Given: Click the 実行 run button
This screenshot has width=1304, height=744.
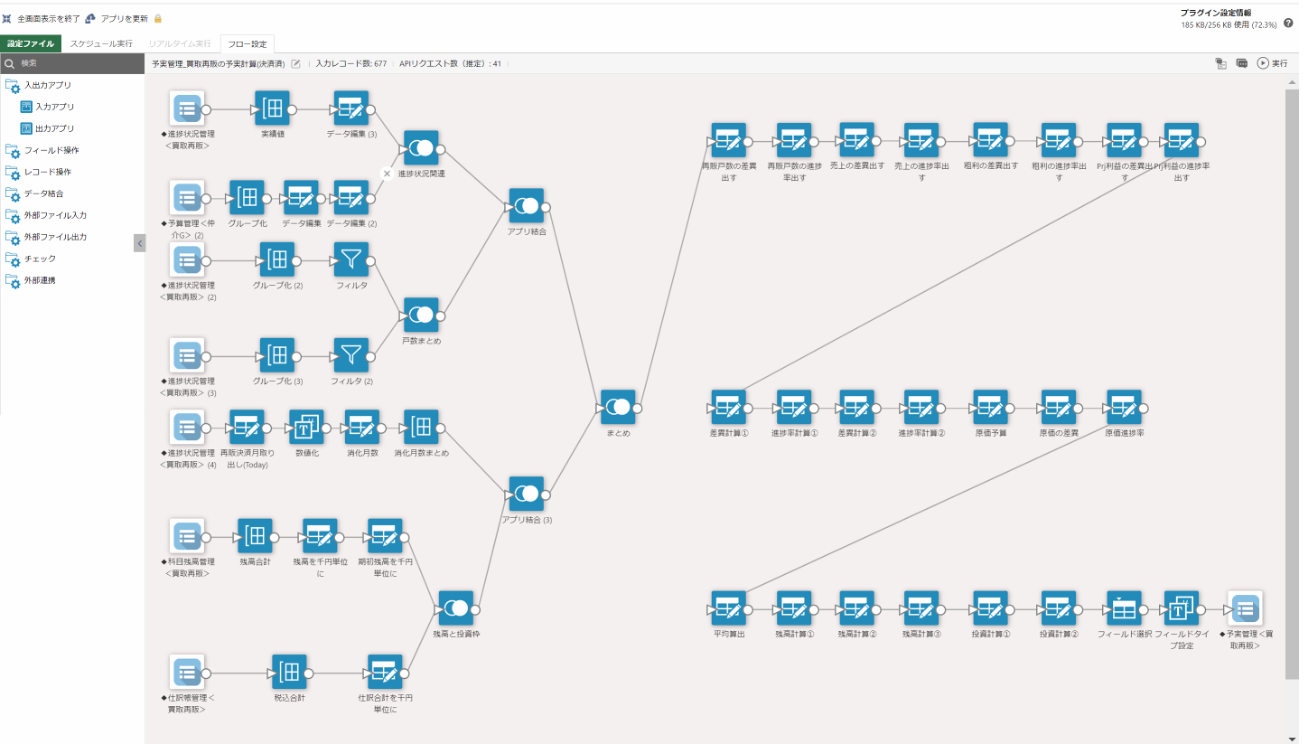Looking at the screenshot, I should [x=1272, y=63].
